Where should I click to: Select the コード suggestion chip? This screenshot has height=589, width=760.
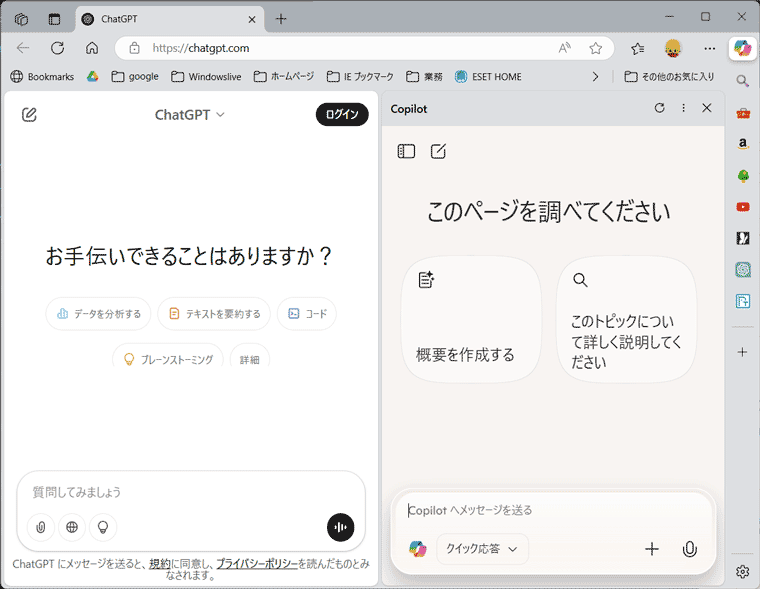click(307, 314)
